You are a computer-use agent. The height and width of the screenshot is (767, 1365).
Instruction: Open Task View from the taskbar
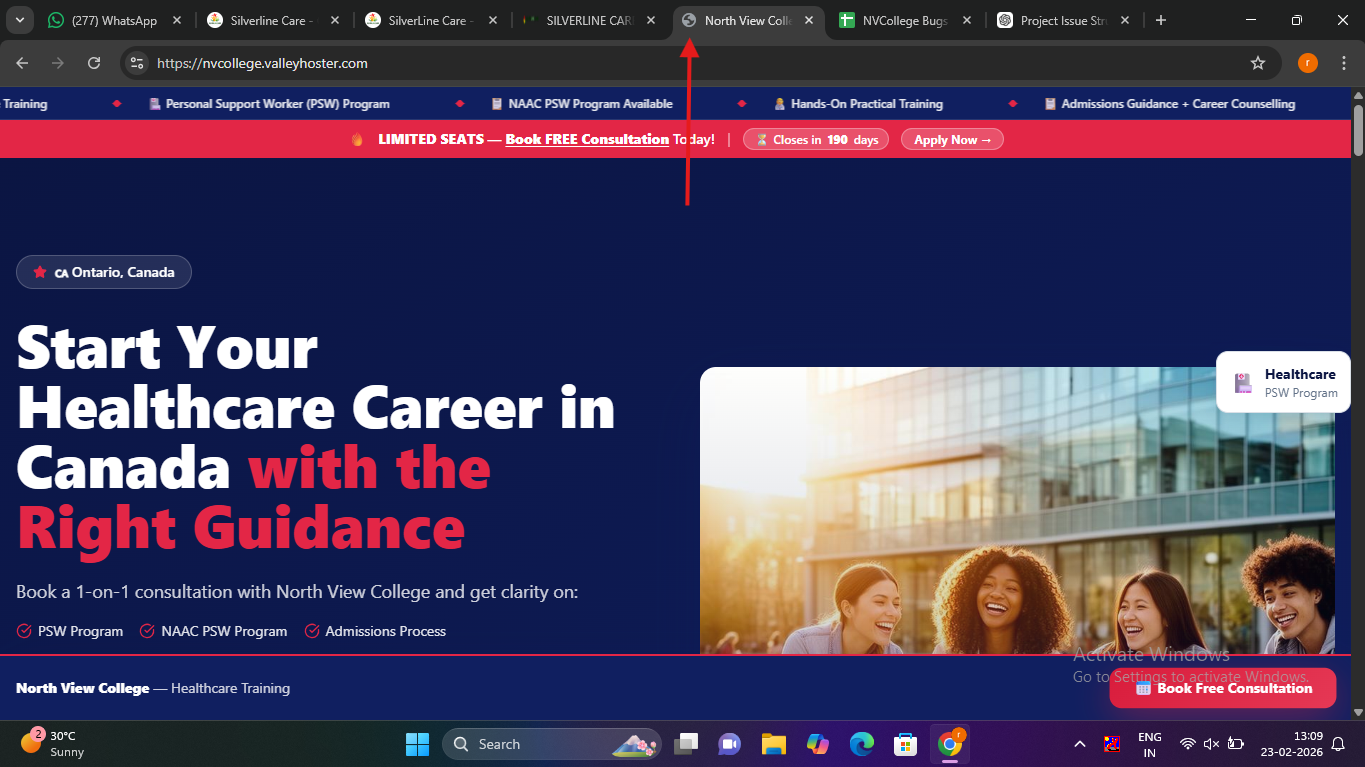pyautogui.click(x=686, y=744)
